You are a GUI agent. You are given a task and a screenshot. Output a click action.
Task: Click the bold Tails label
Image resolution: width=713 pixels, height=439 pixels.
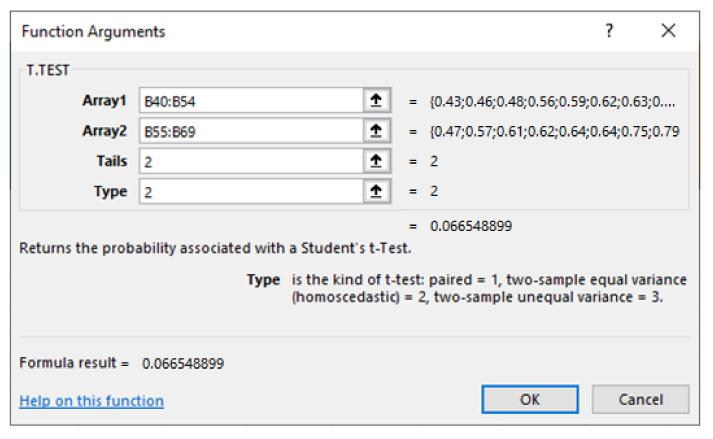coord(112,161)
